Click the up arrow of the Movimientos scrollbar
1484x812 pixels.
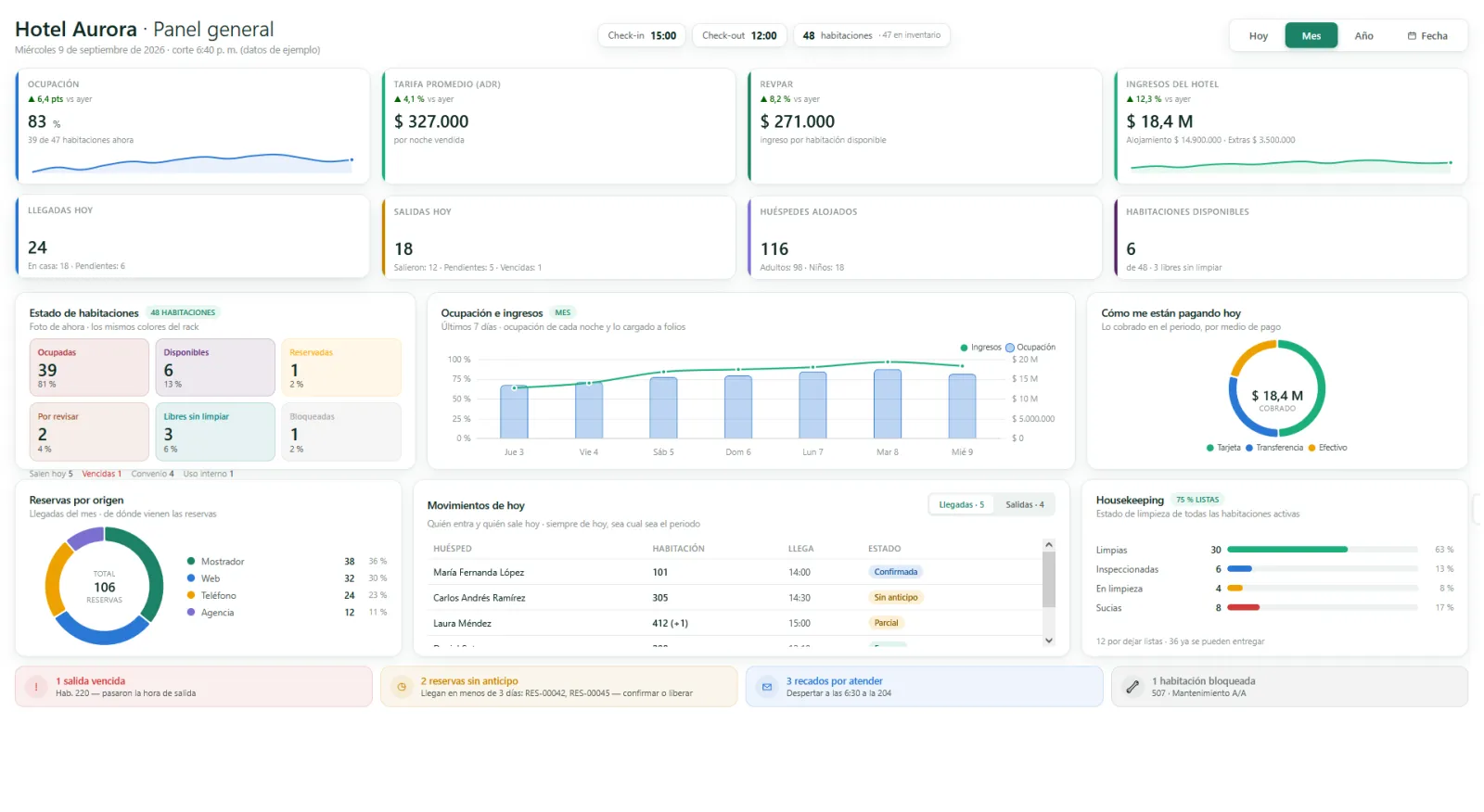coord(1049,545)
